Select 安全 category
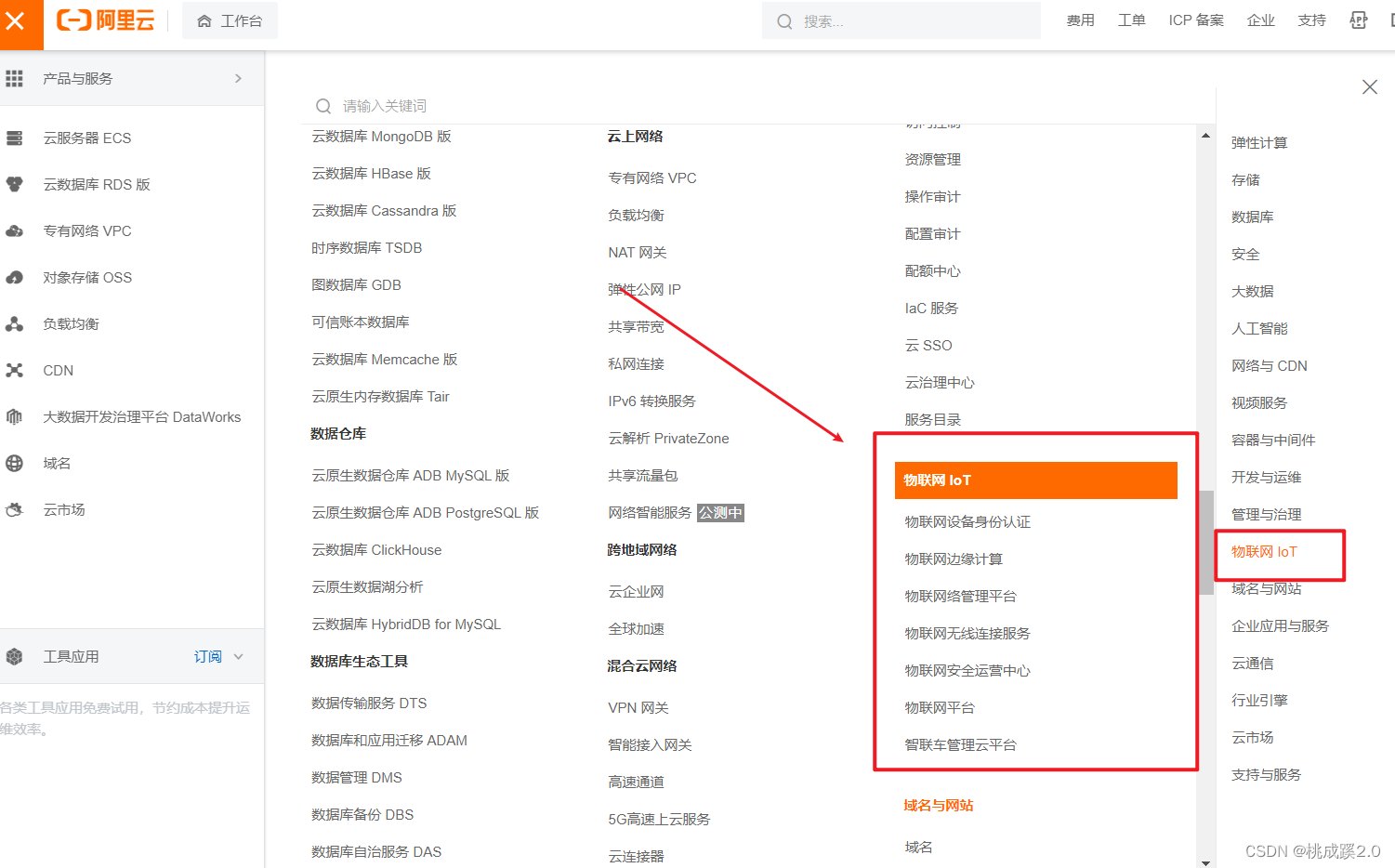1395x868 pixels. [x=1245, y=255]
